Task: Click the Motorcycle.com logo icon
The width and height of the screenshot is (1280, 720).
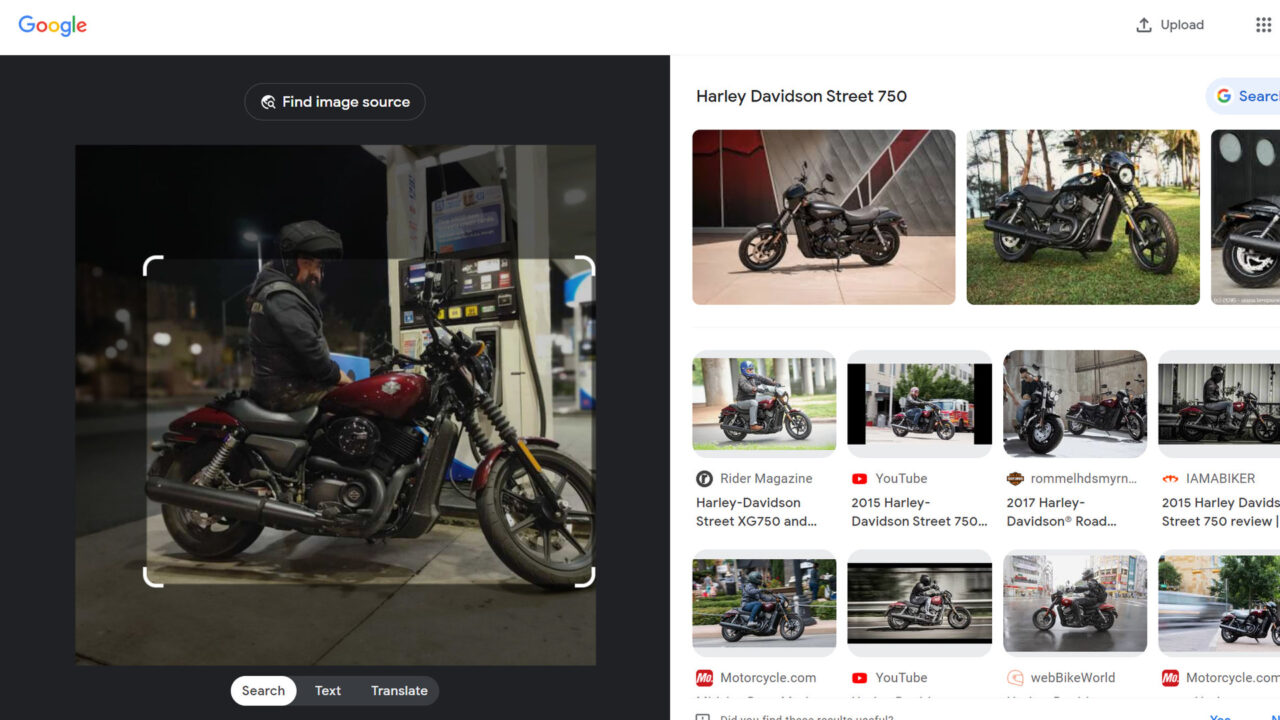Action: [x=706, y=677]
